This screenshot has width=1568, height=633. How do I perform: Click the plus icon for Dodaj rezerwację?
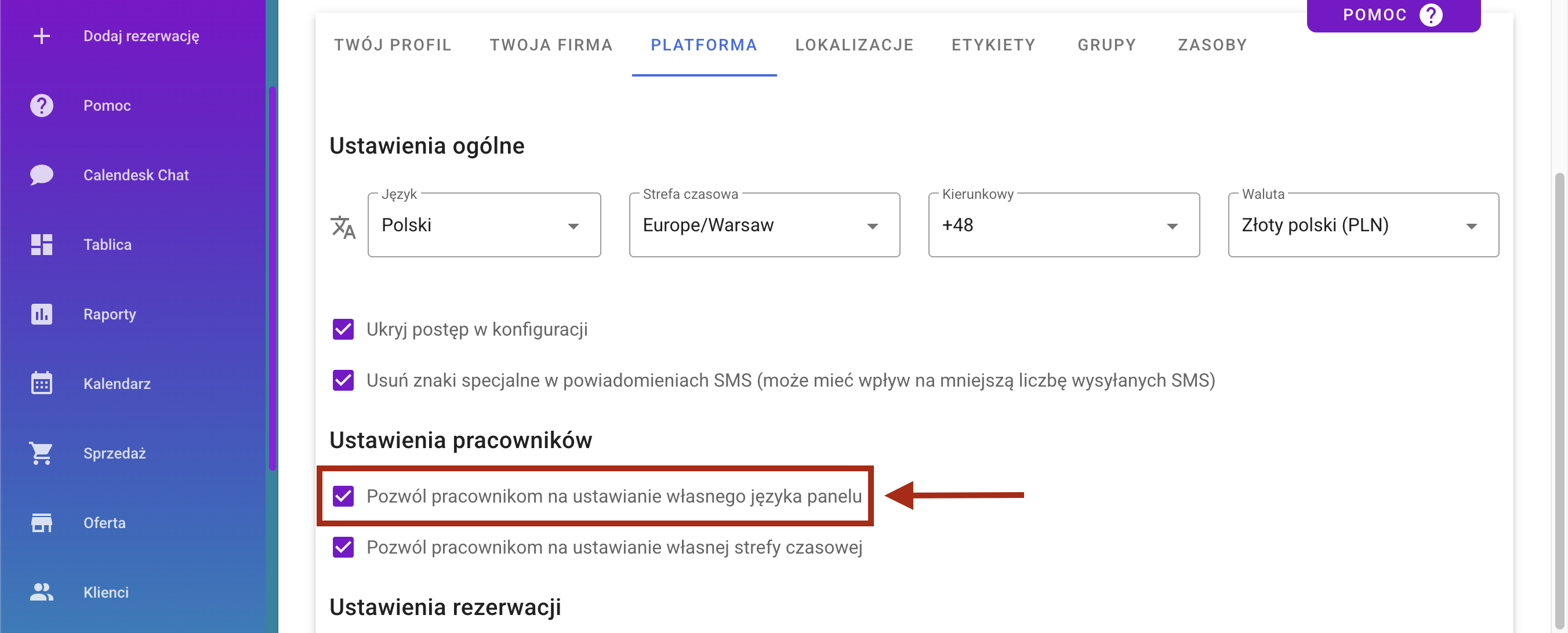tap(41, 36)
